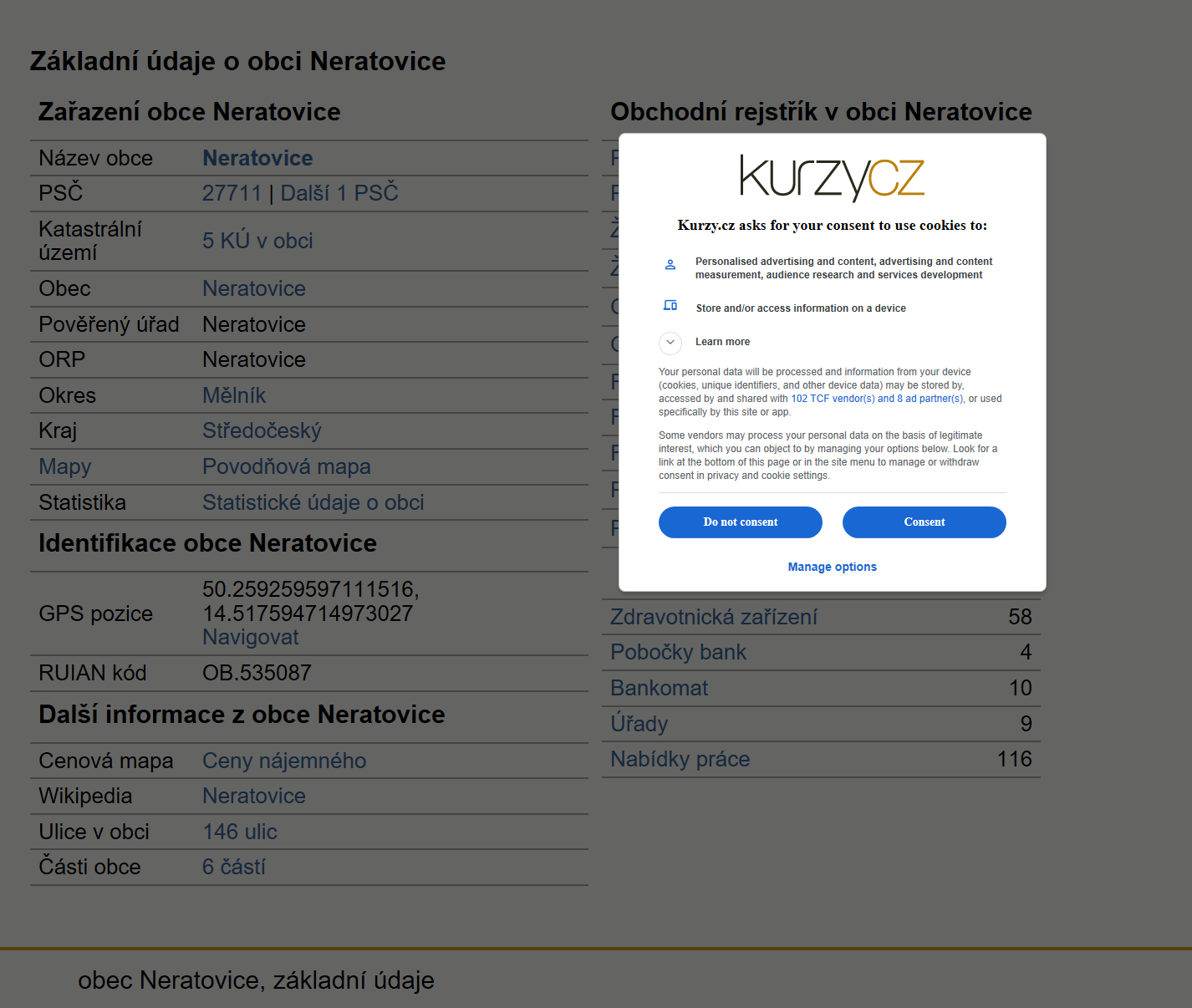Open Nabídky práce link
Image resolution: width=1192 pixels, height=1008 pixels.
coord(680,759)
